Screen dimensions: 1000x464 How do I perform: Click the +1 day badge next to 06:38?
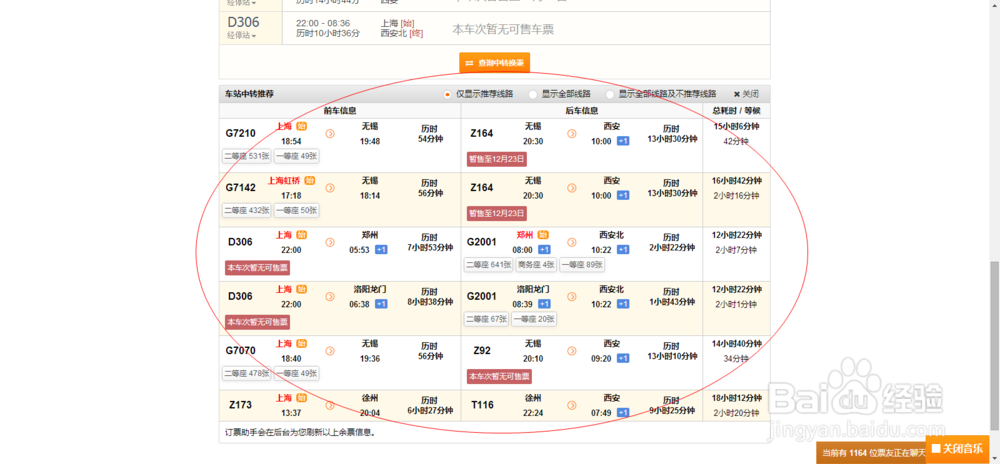click(x=381, y=304)
